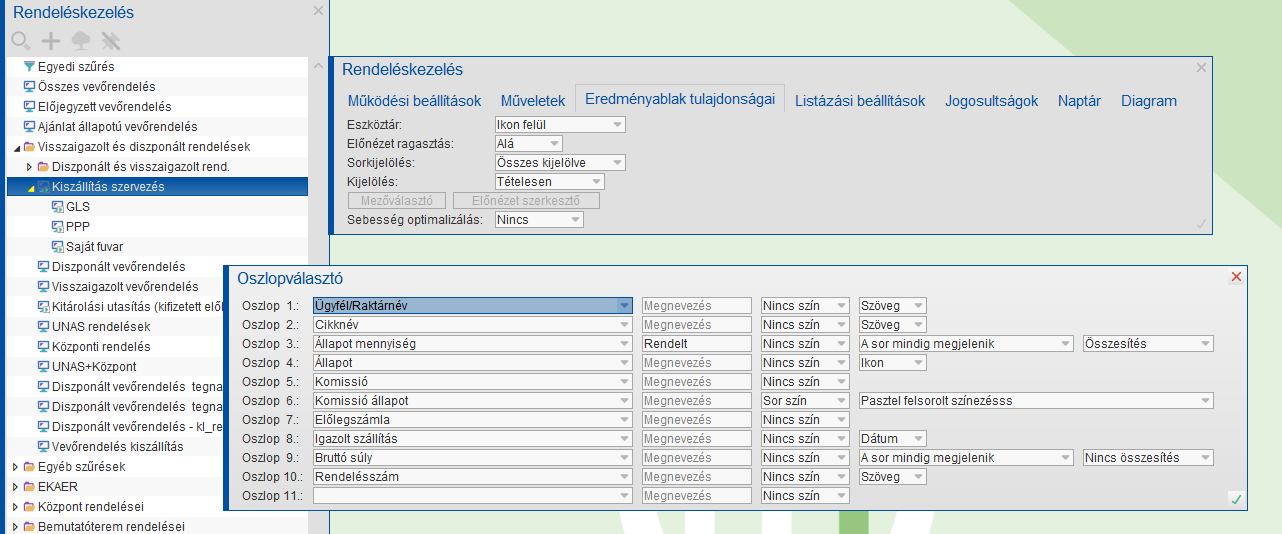The image size is (1282, 534).
Task: Select Vevőrendelés kiszállítás in the tree
Action: [x=117, y=447]
